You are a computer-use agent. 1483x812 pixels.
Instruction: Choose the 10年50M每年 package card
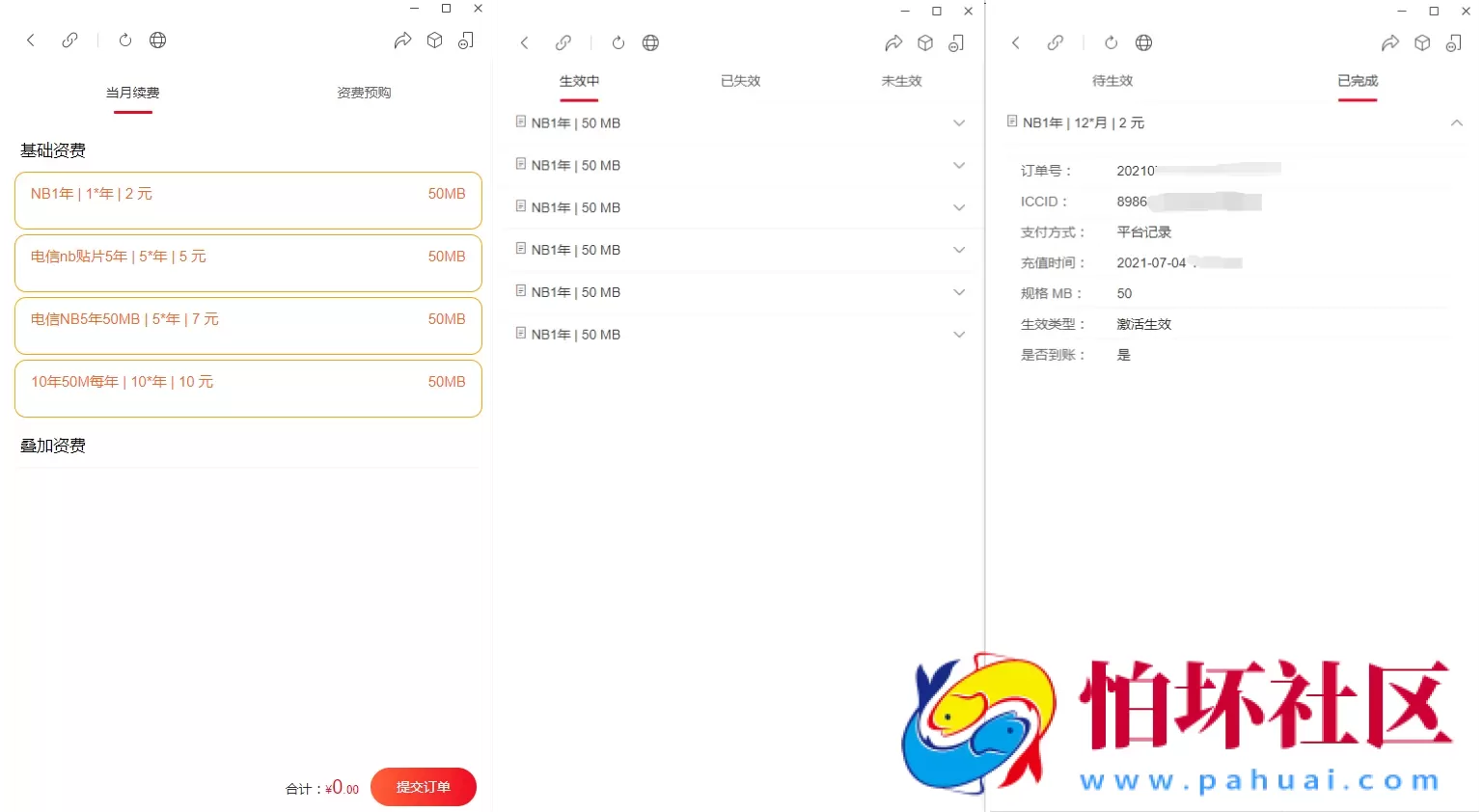coord(248,388)
